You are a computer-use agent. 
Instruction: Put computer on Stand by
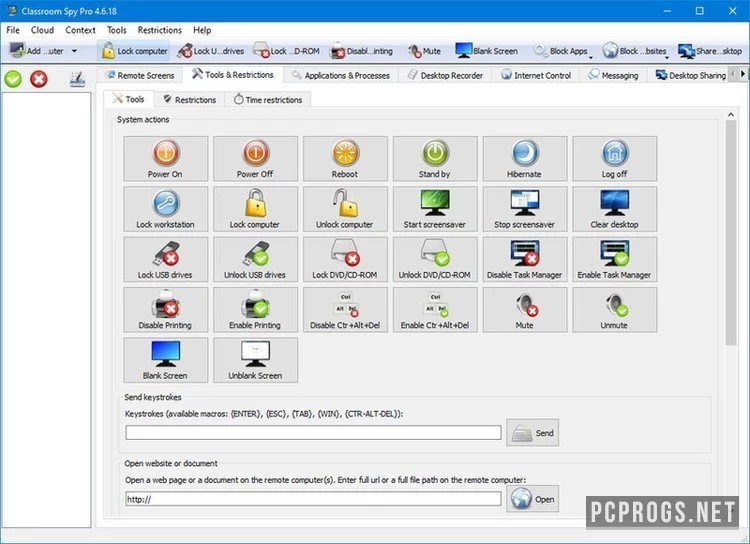tap(435, 159)
